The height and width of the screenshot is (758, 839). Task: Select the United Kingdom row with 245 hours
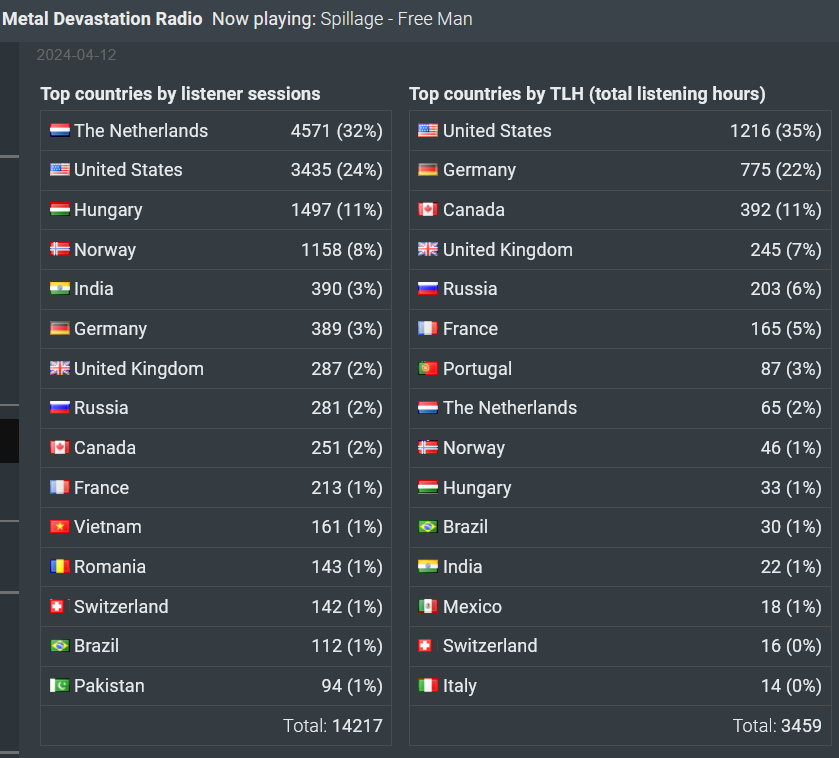[620, 249]
